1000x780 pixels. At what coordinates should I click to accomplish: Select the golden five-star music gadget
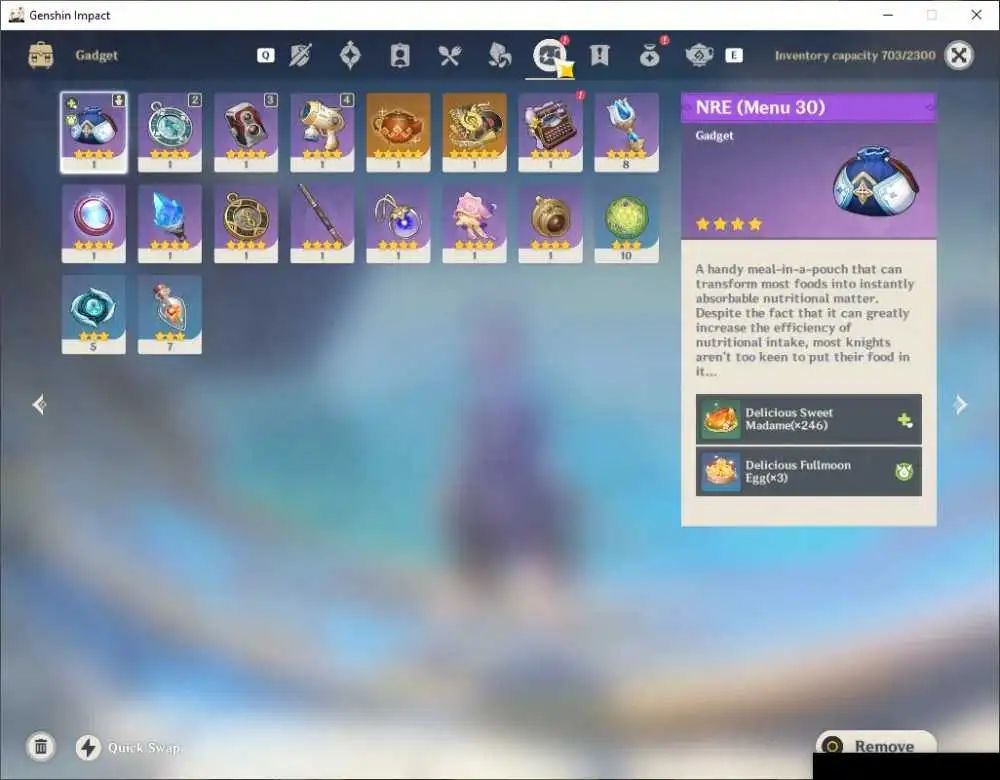[474, 132]
